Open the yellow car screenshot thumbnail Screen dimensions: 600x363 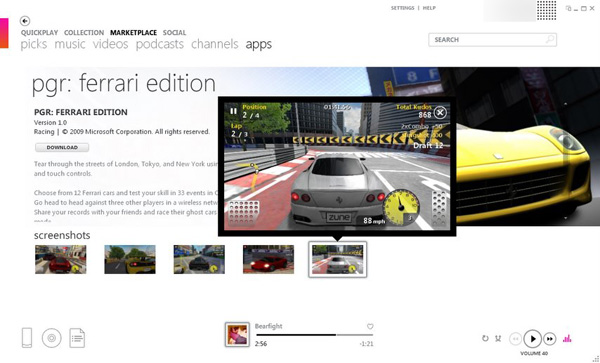[x=130, y=259]
